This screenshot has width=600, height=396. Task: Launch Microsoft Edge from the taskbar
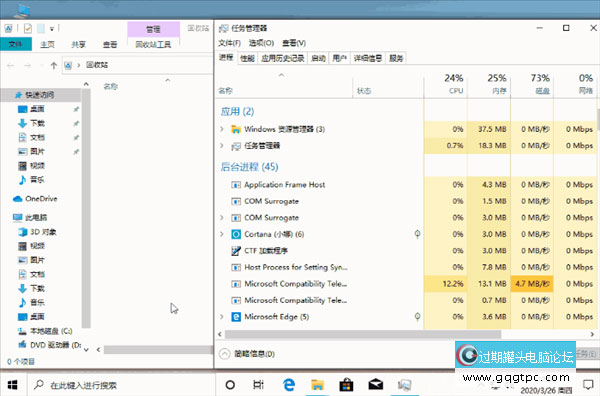[289, 385]
